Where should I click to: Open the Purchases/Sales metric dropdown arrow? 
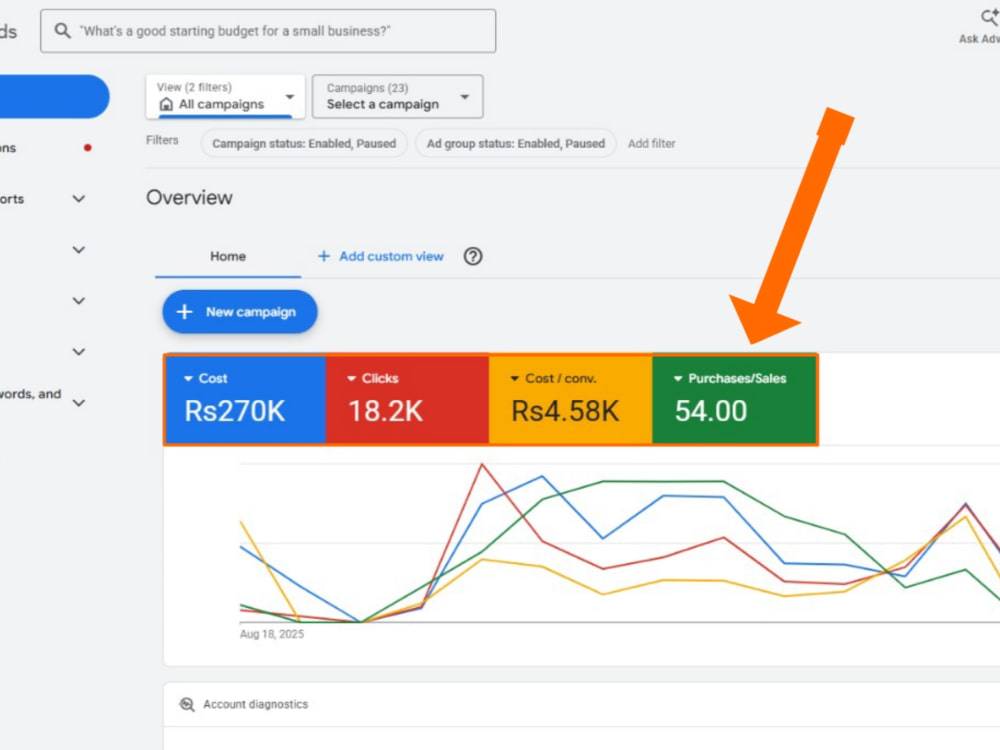[678, 379]
